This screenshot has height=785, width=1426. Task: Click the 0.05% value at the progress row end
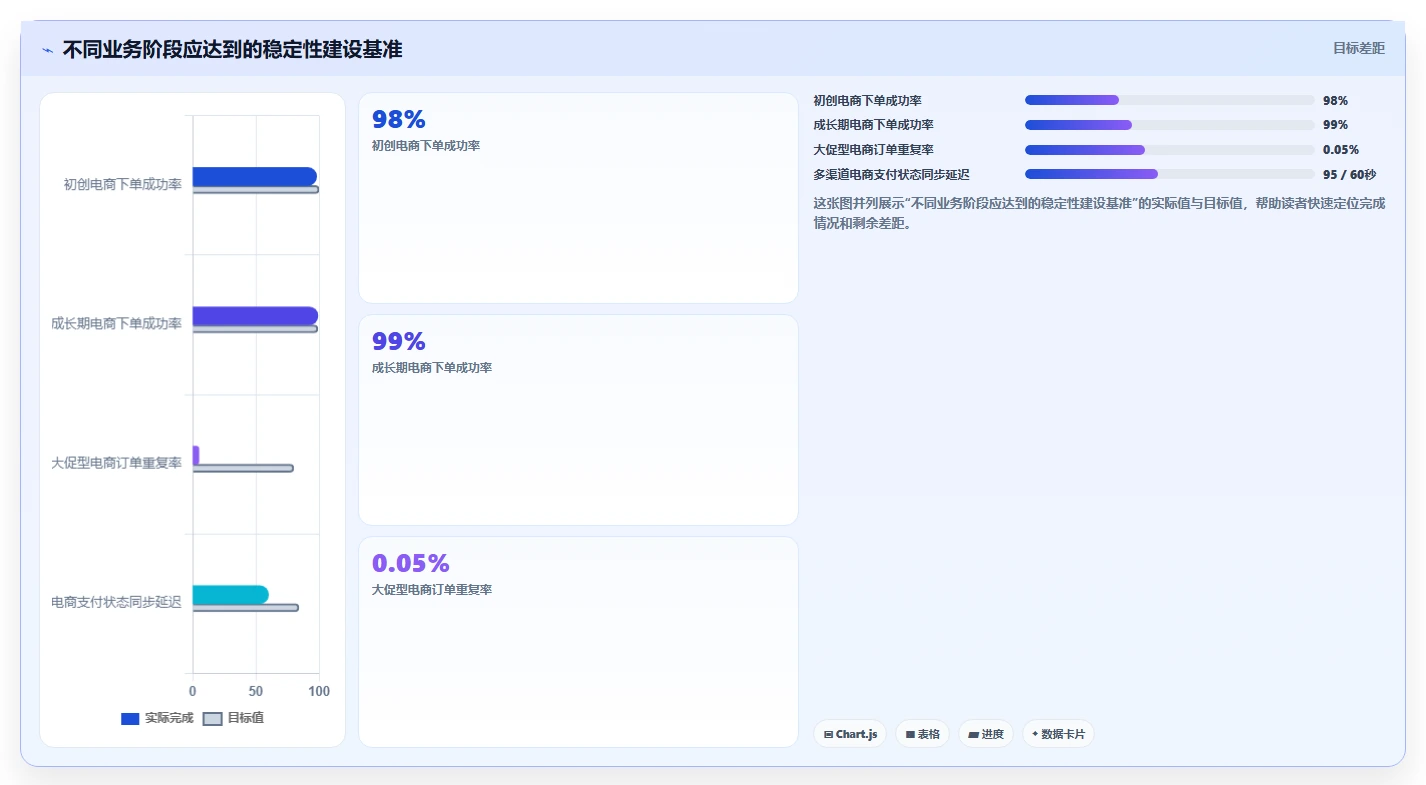tap(1341, 150)
